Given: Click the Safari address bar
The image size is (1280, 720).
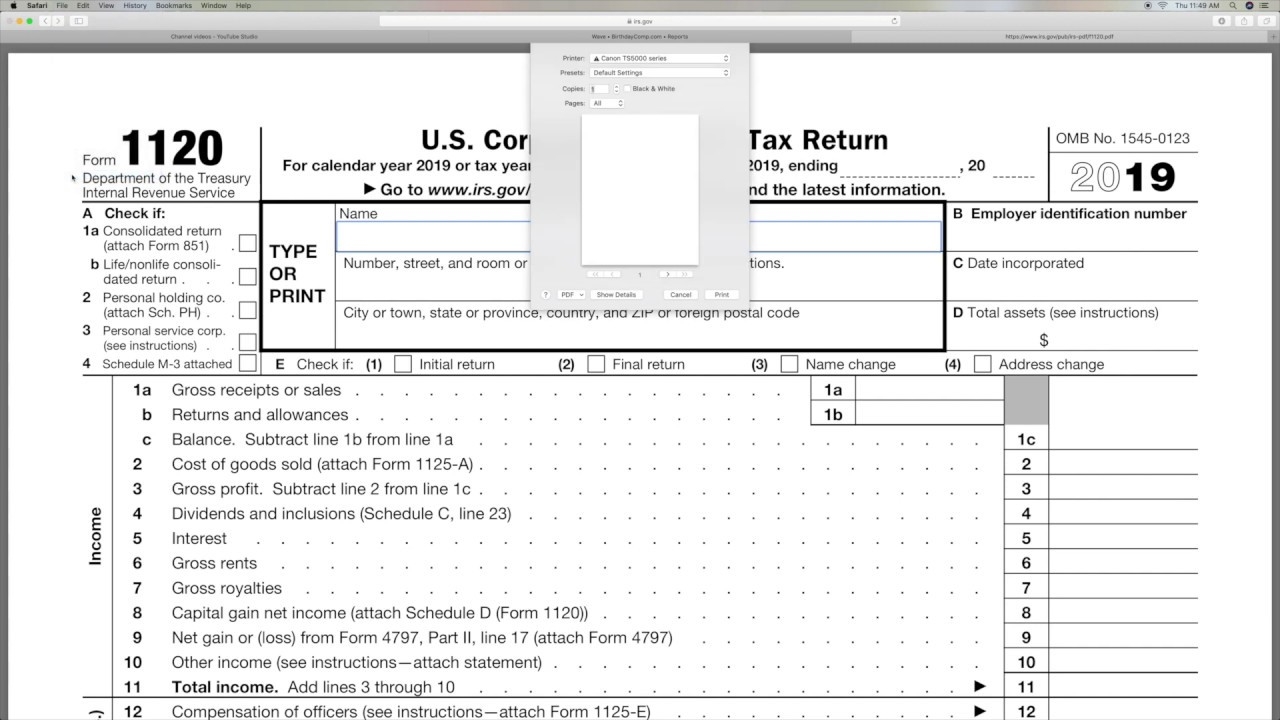Looking at the screenshot, I should 640,21.
